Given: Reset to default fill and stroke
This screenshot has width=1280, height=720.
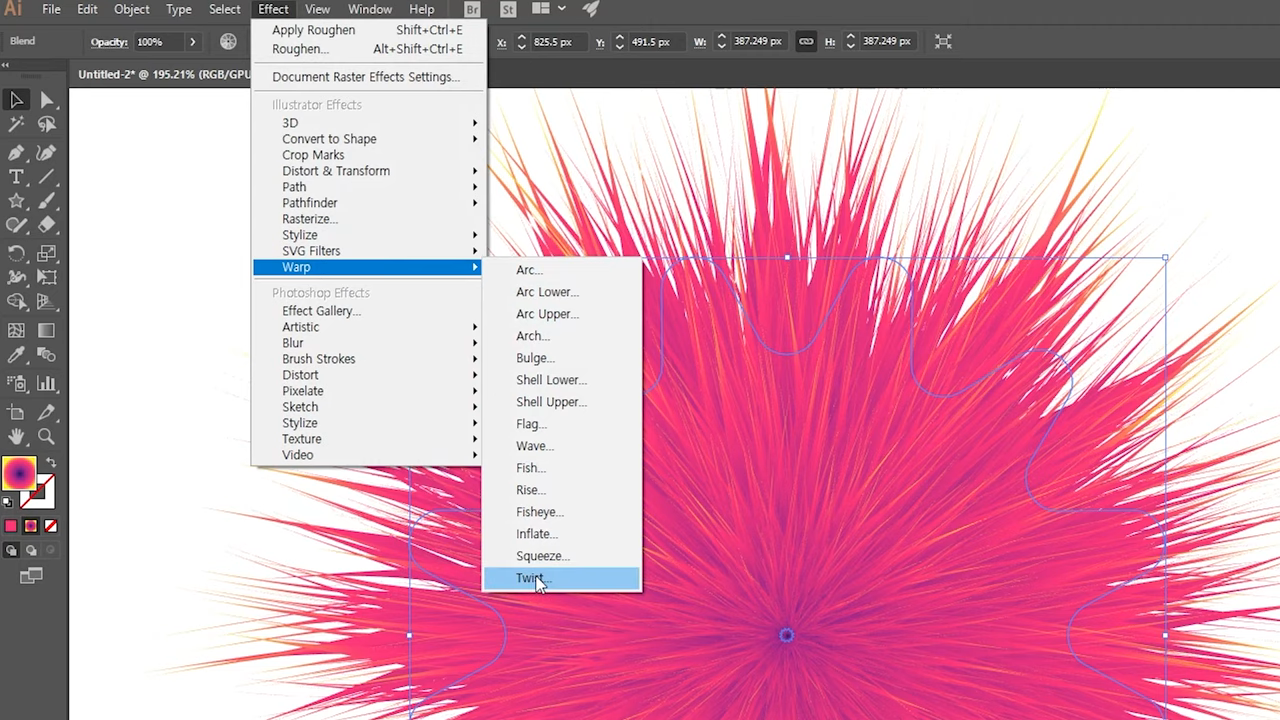Looking at the screenshot, I should [8, 502].
